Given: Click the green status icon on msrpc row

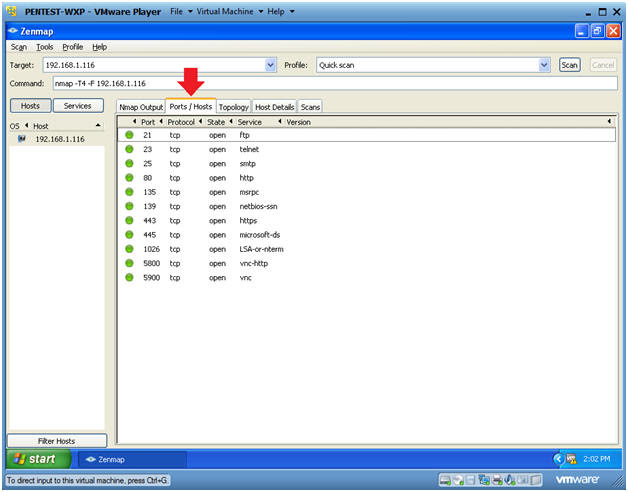Looking at the screenshot, I should [x=129, y=192].
